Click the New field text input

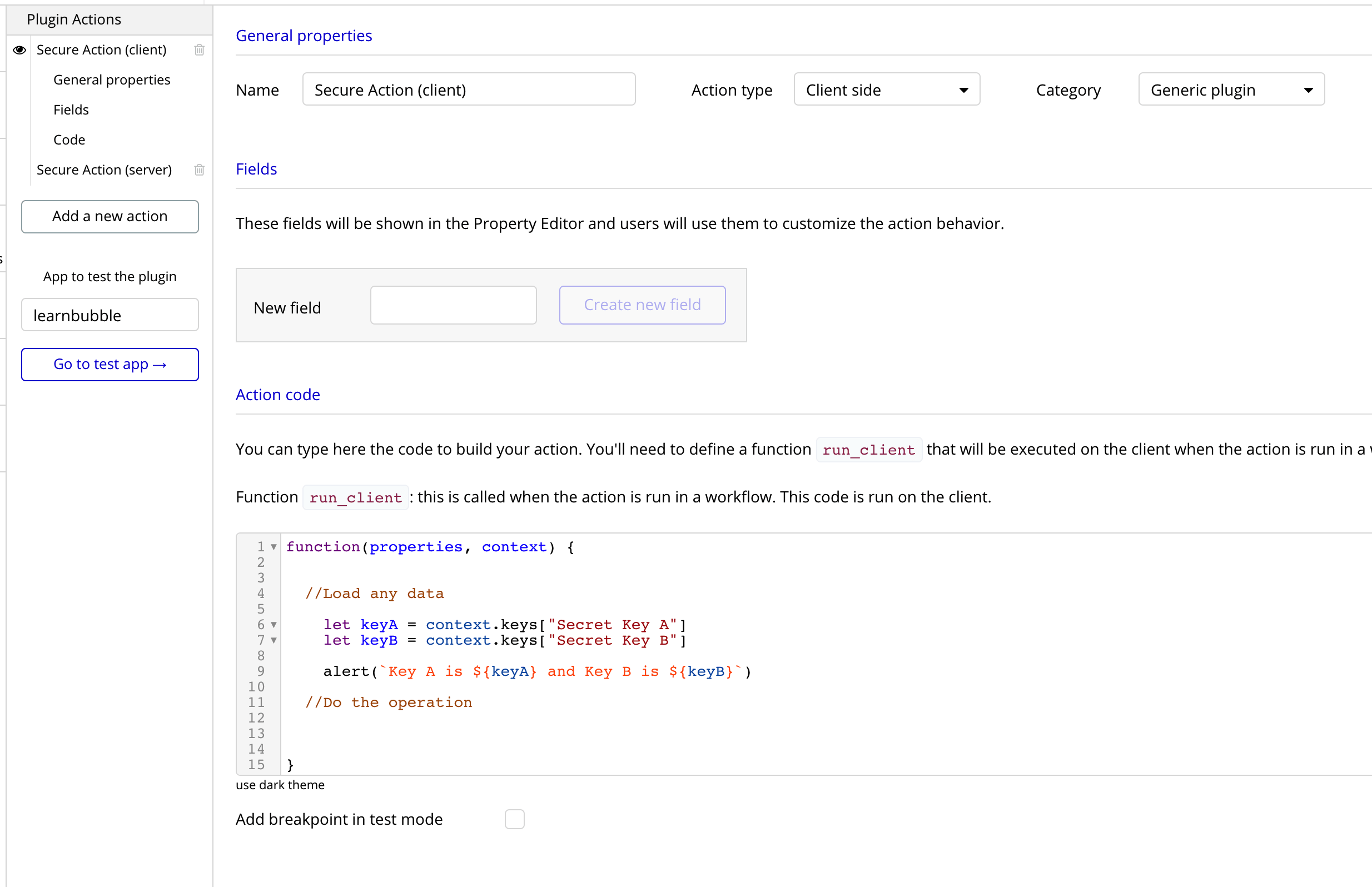[453, 305]
